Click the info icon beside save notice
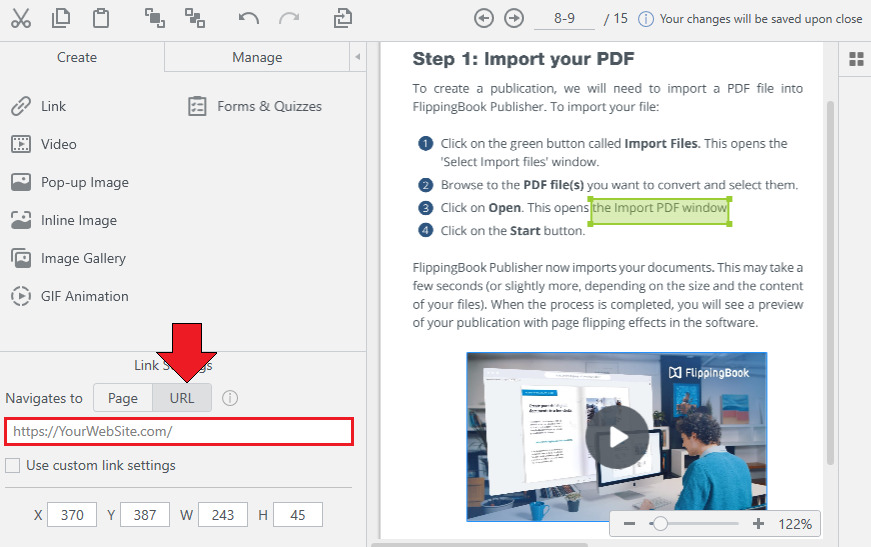 (x=645, y=19)
